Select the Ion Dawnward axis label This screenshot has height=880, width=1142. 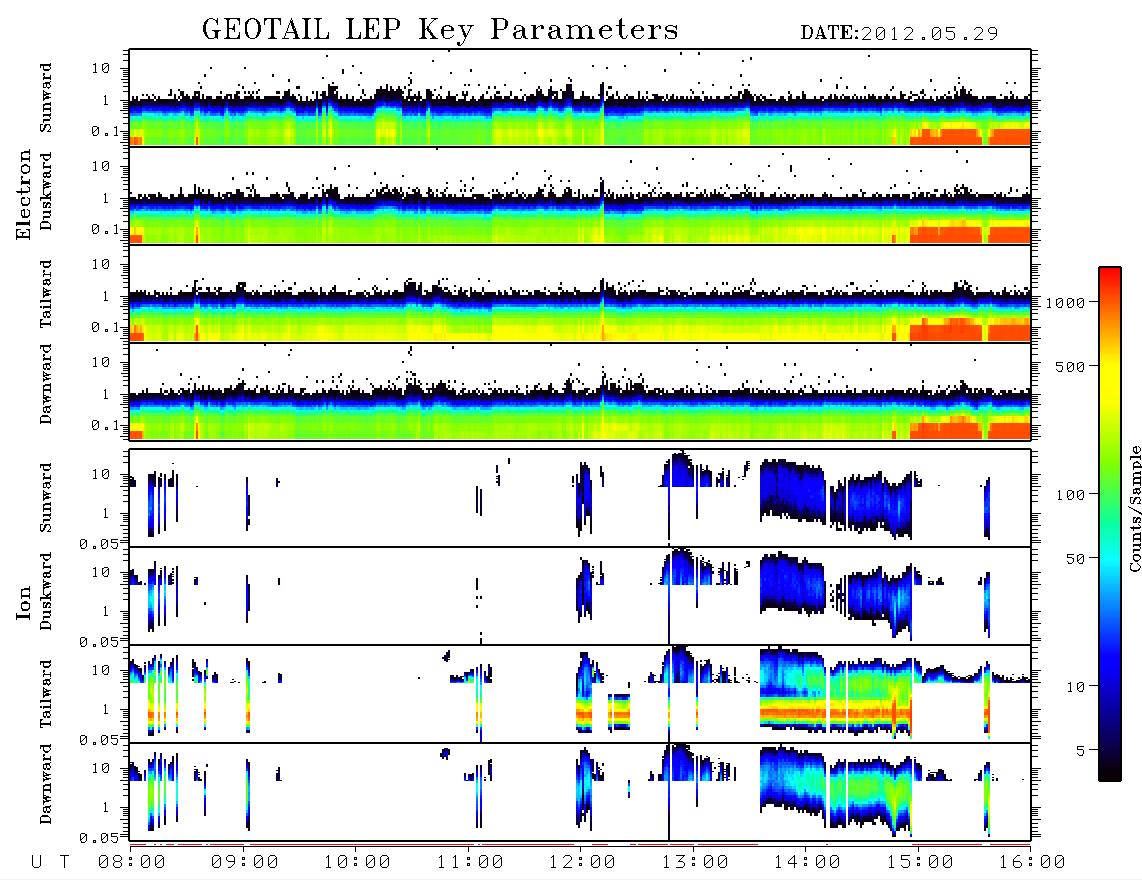tap(46, 784)
